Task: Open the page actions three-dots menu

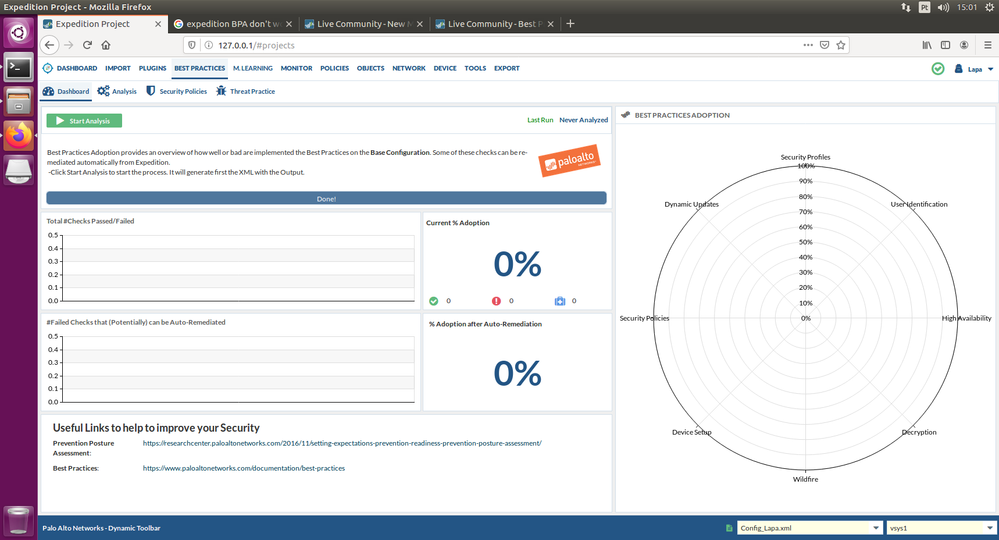Action: point(808,45)
